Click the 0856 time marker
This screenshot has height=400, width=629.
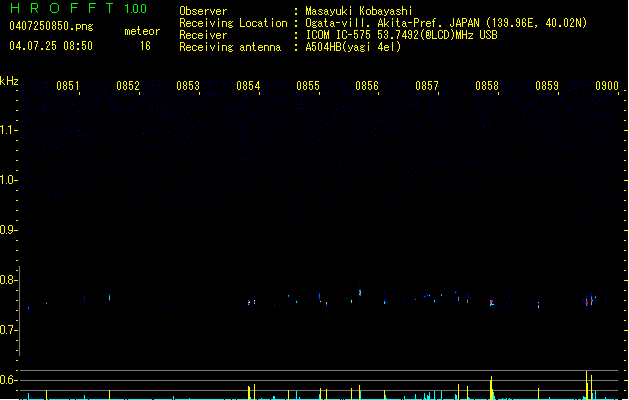pos(367,86)
